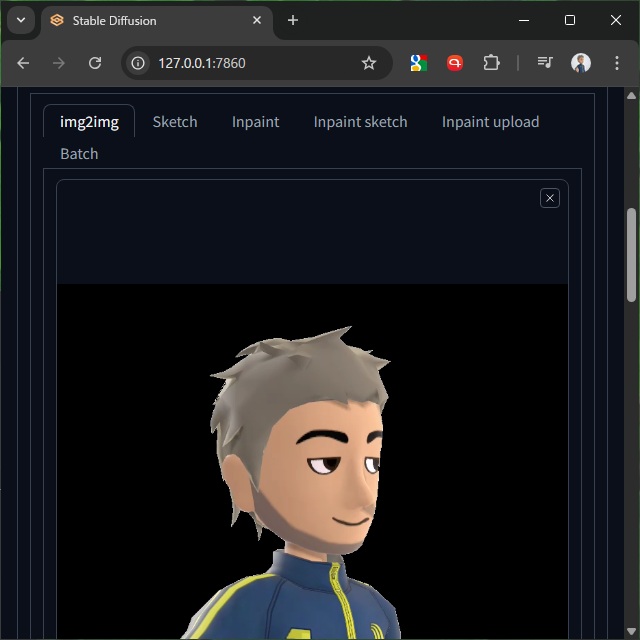Screen dimensions: 640x640
Task: Click the red circular extension icon
Action: click(x=455, y=63)
